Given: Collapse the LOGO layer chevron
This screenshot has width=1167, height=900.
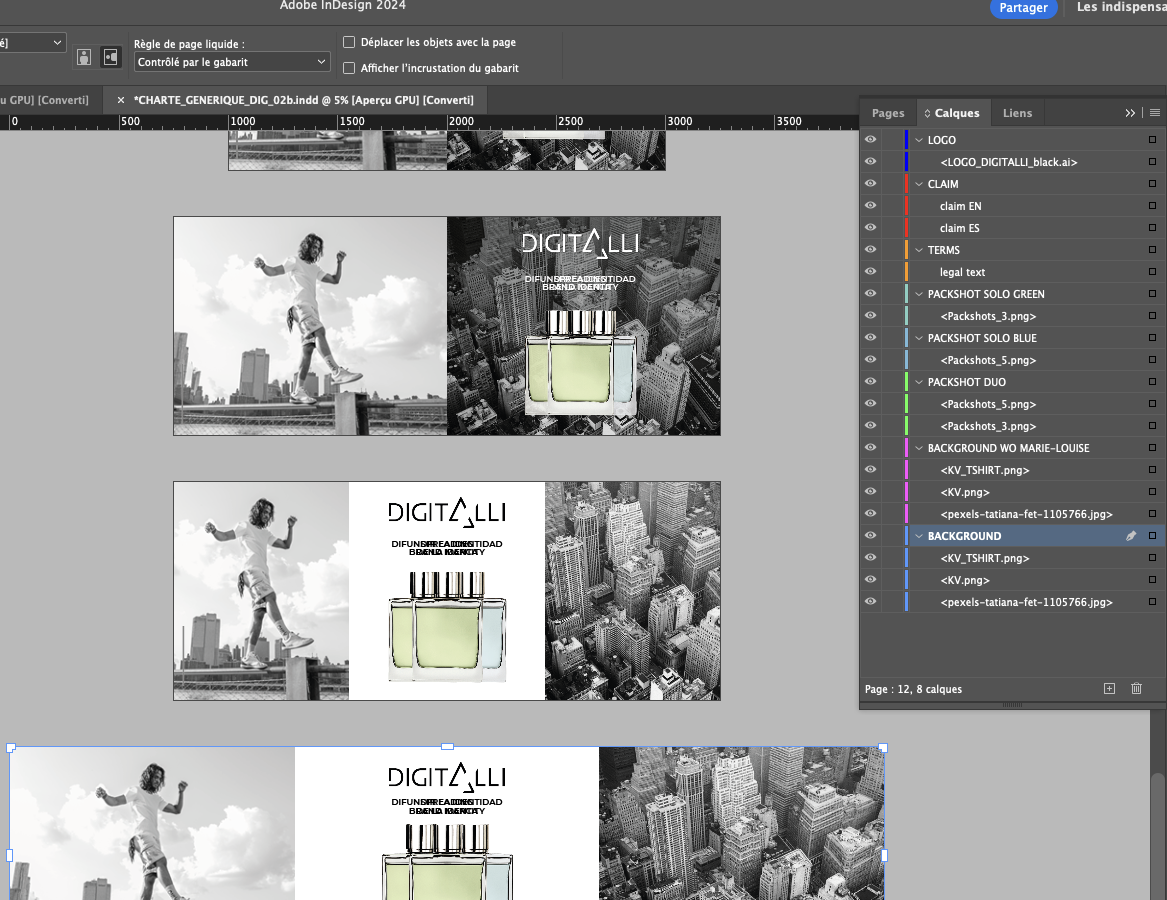Looking at the screenshot, I should (918, 140).
